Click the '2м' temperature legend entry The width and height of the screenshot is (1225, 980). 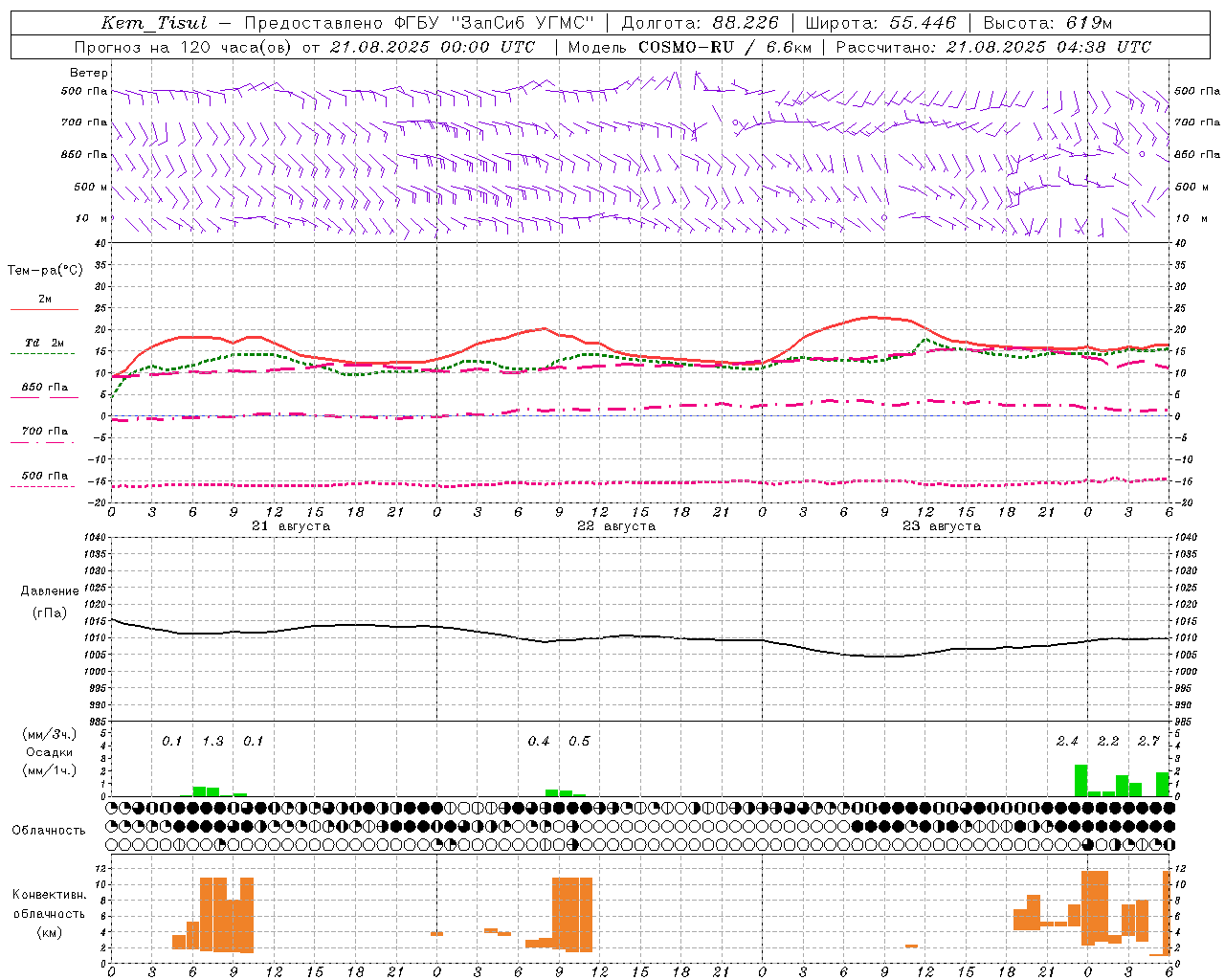[x=45, y=300]
